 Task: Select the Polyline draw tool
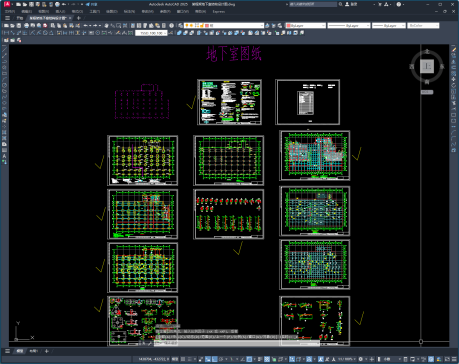pos(4,62)
